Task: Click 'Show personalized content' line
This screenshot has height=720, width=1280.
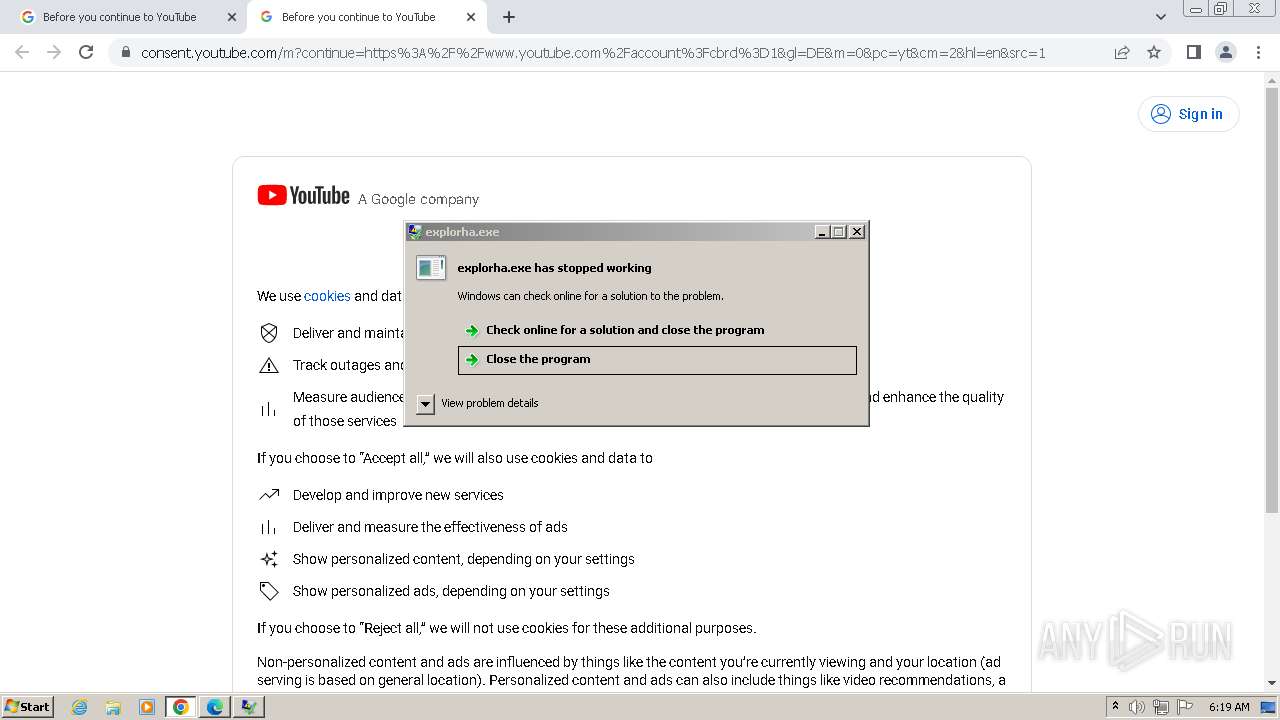Action: click(x=464, y=559)
